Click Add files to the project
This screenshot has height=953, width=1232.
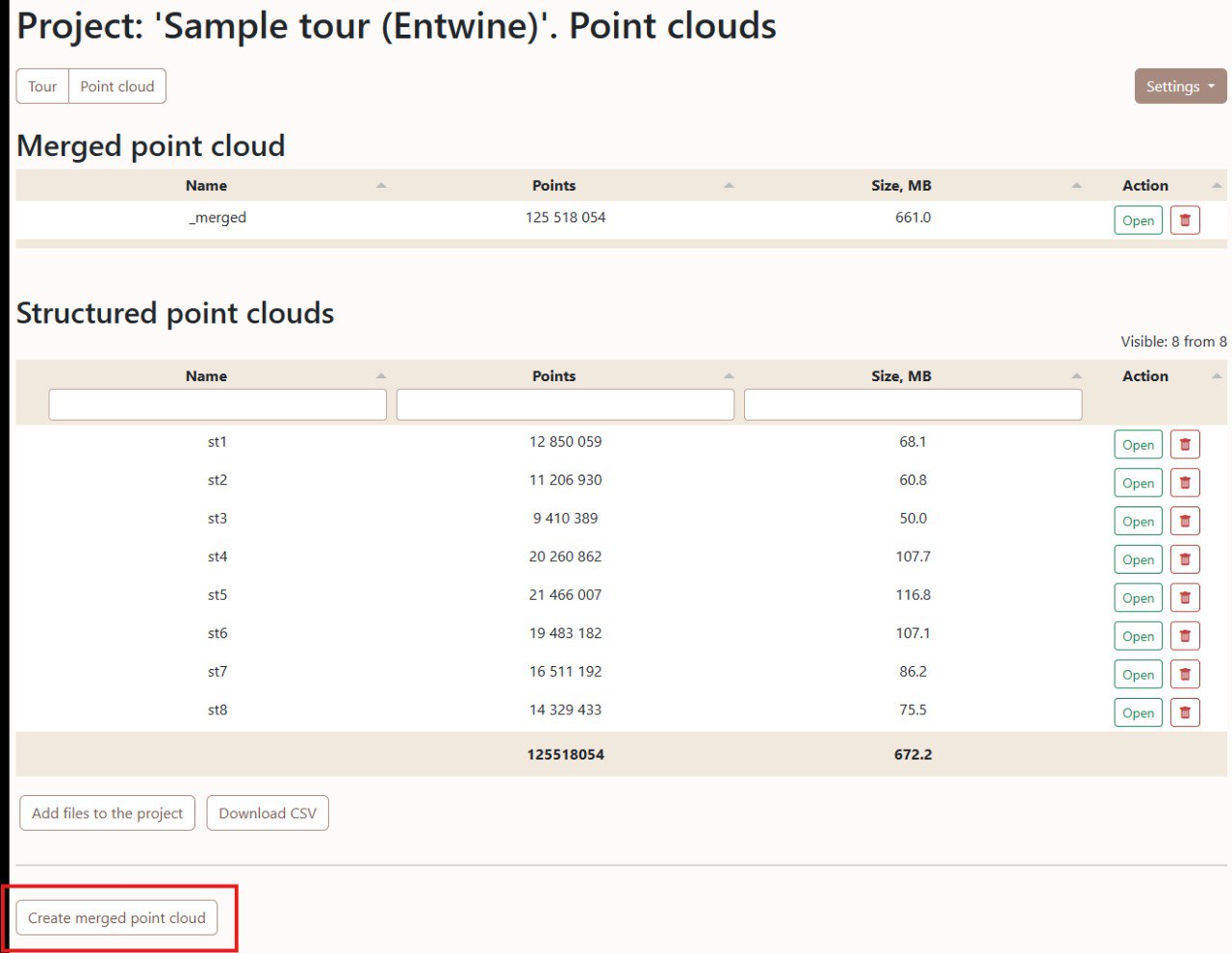click(107, 813)
